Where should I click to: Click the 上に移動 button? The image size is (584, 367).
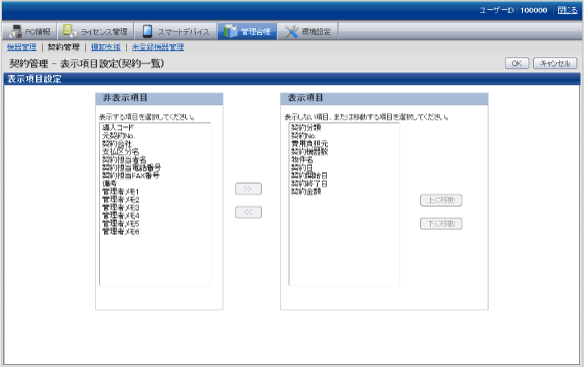tap(441, 200)
